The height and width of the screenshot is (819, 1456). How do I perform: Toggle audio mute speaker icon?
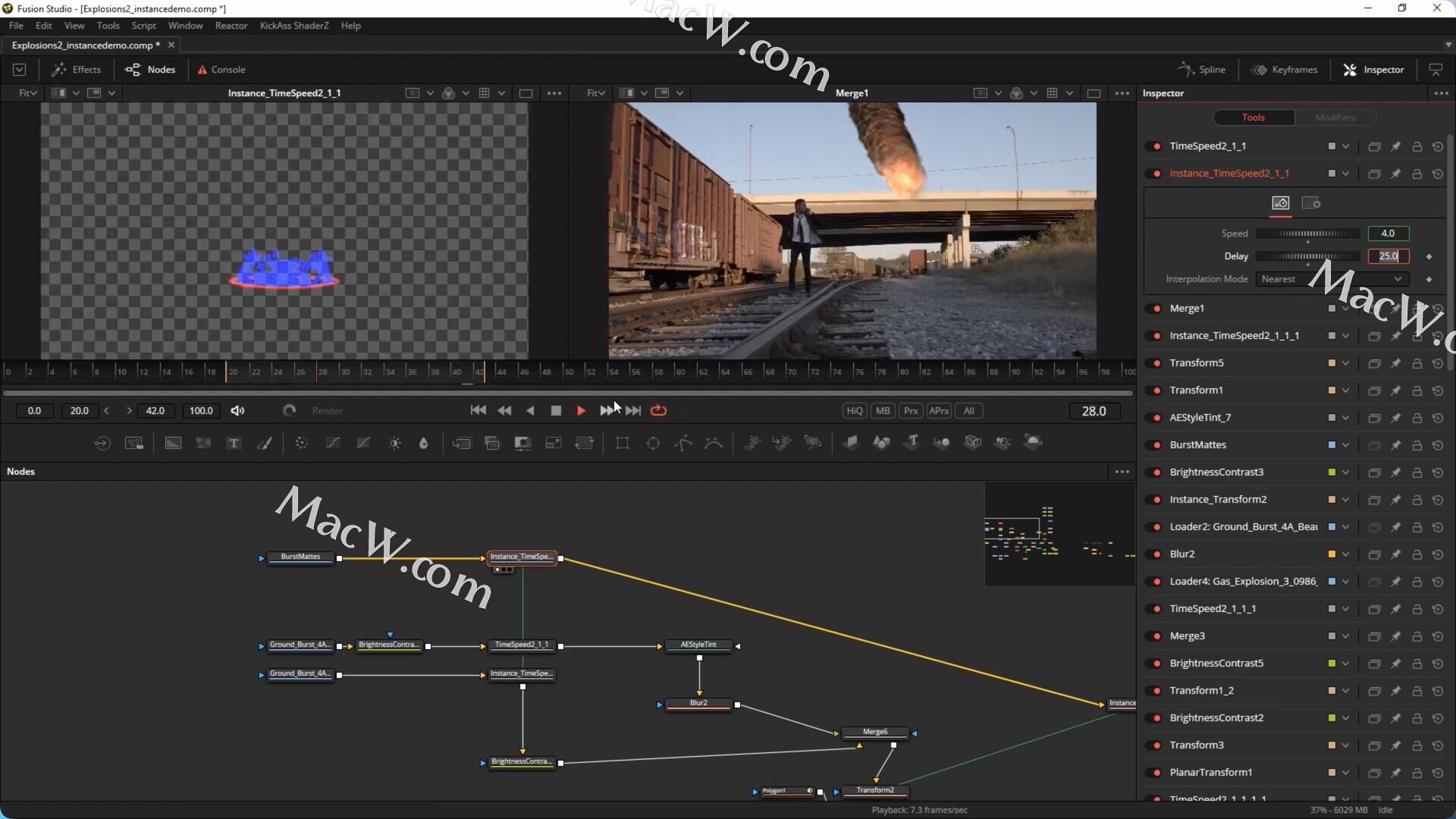(237, 411)
